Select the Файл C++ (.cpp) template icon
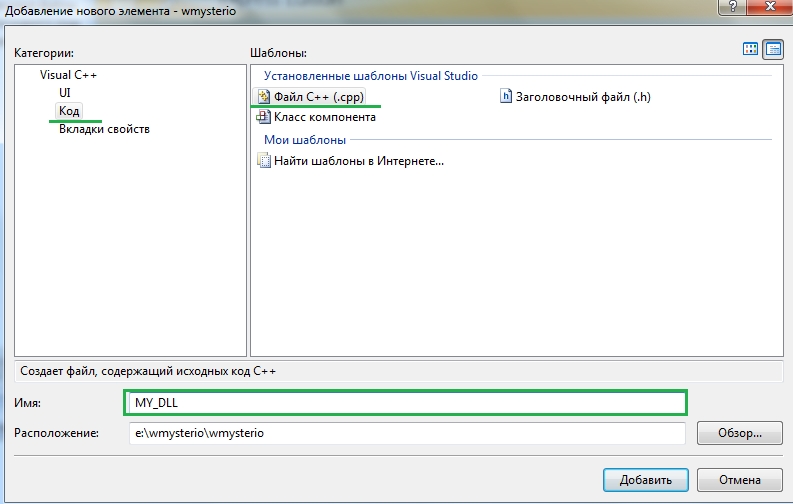The width and height of the screenshot is (793, 504). click(x=264, y=97)
